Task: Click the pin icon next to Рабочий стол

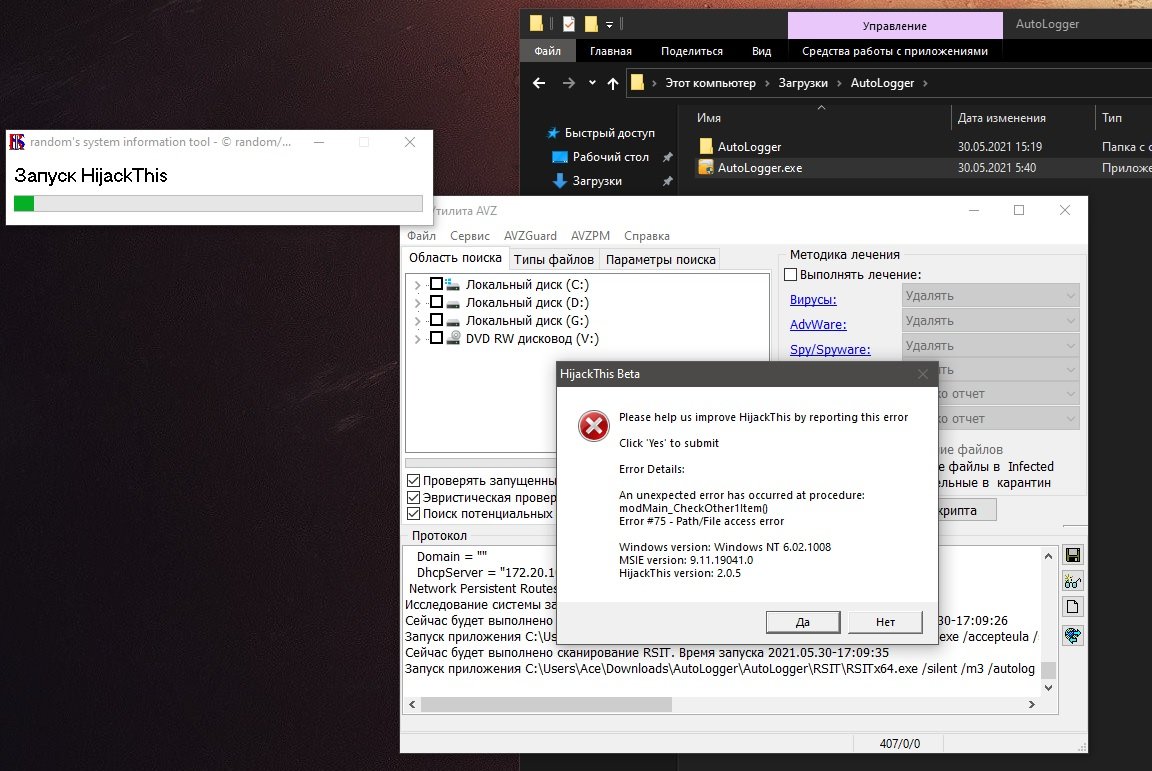Action: (x=667, y=157)
